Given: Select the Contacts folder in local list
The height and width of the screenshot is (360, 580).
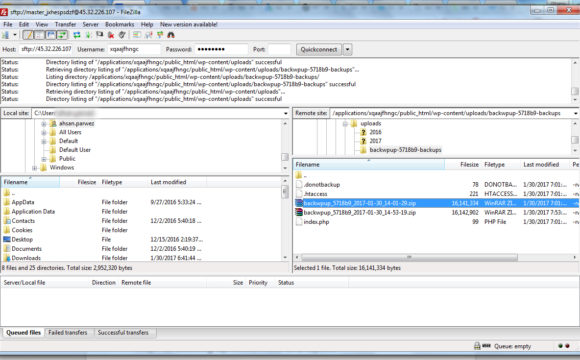Looking at the screenshot, I should 23,221.
